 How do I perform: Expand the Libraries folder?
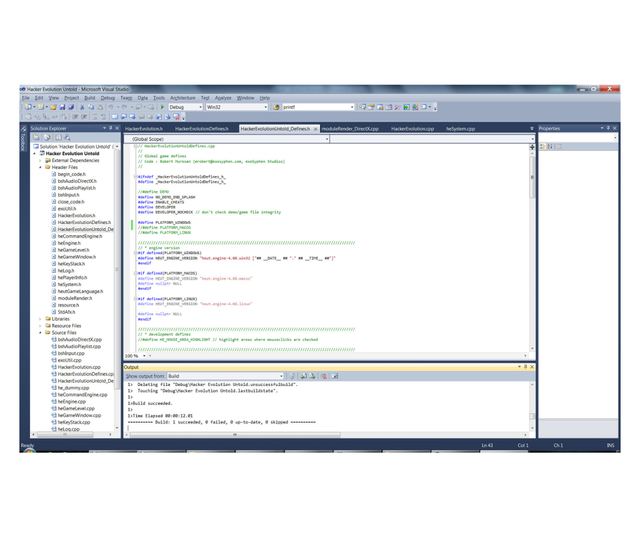tap(40, 319)
